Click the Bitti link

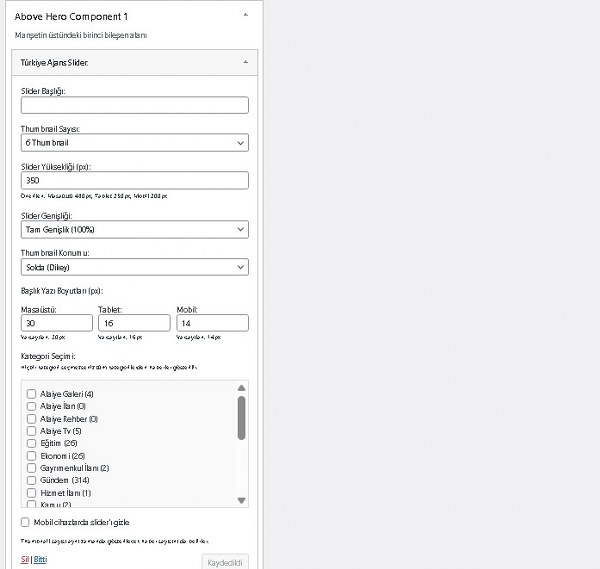coord(40,560)
